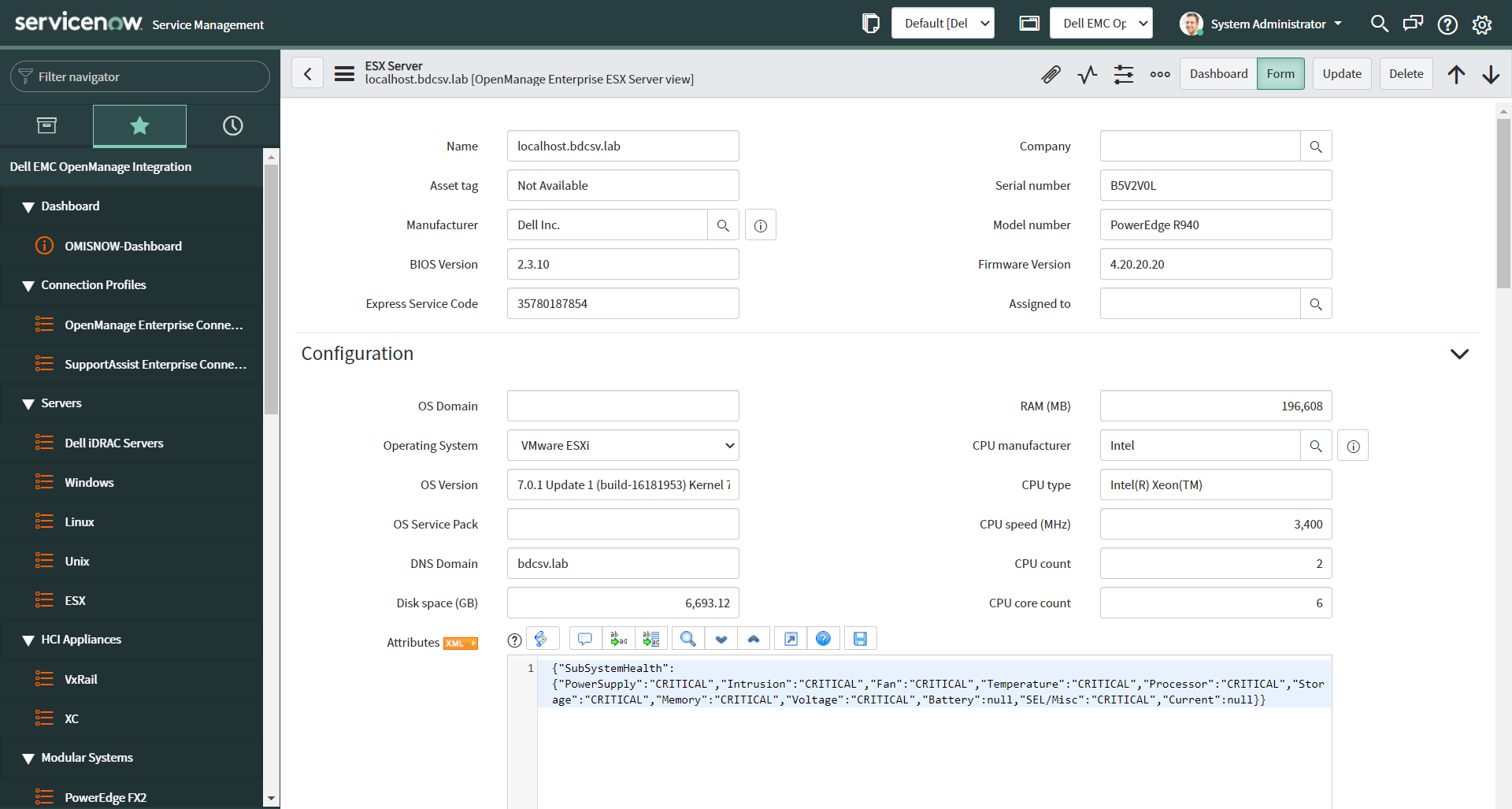Click the Update button

(x=1341, y=73)
